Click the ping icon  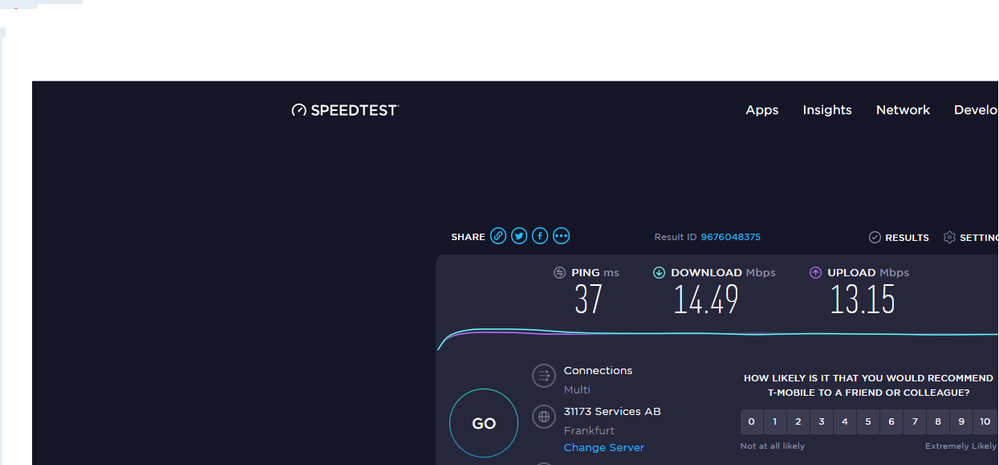click(x=559, y=273)
